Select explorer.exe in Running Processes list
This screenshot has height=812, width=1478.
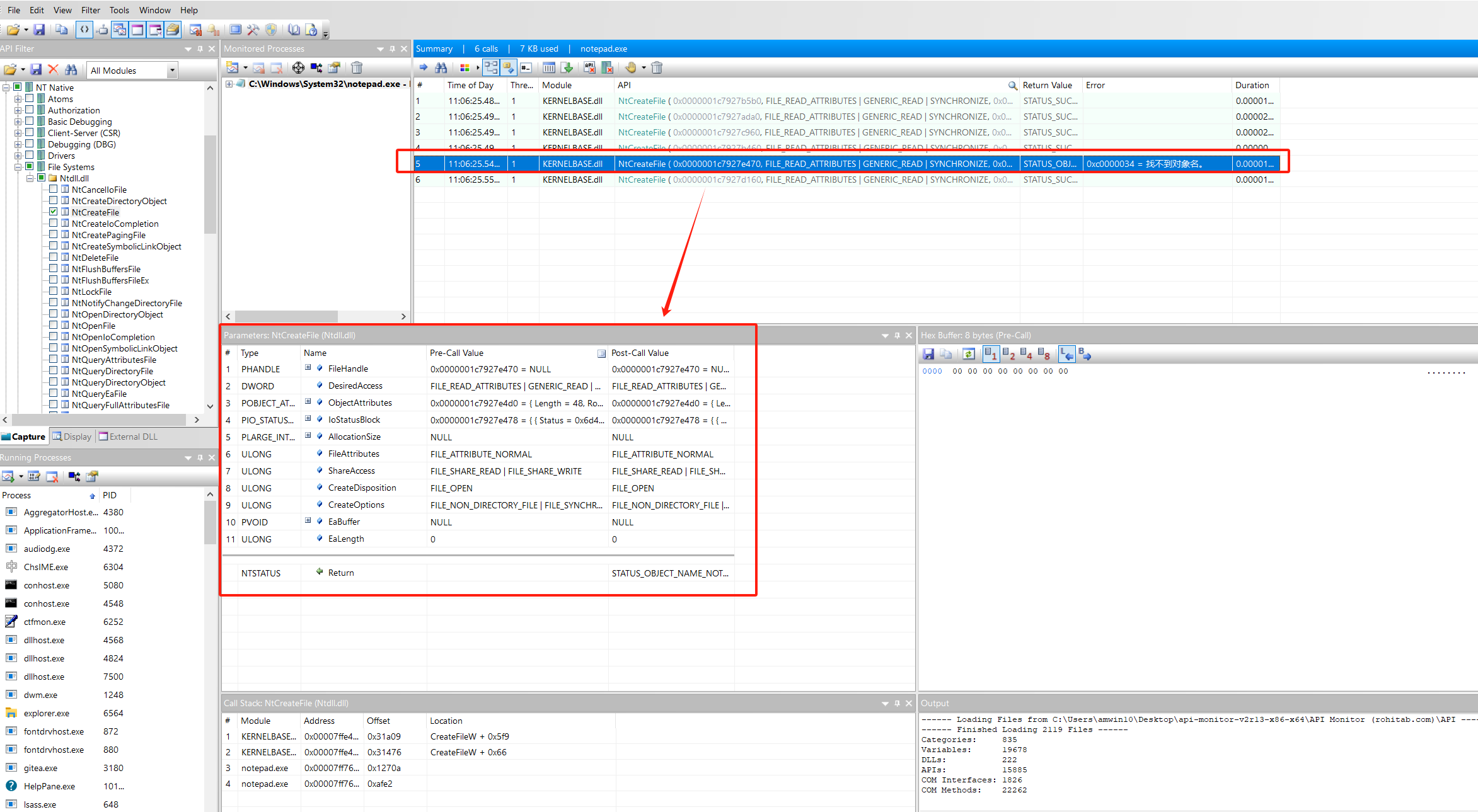pyautogui.click(x=47, y=713)
